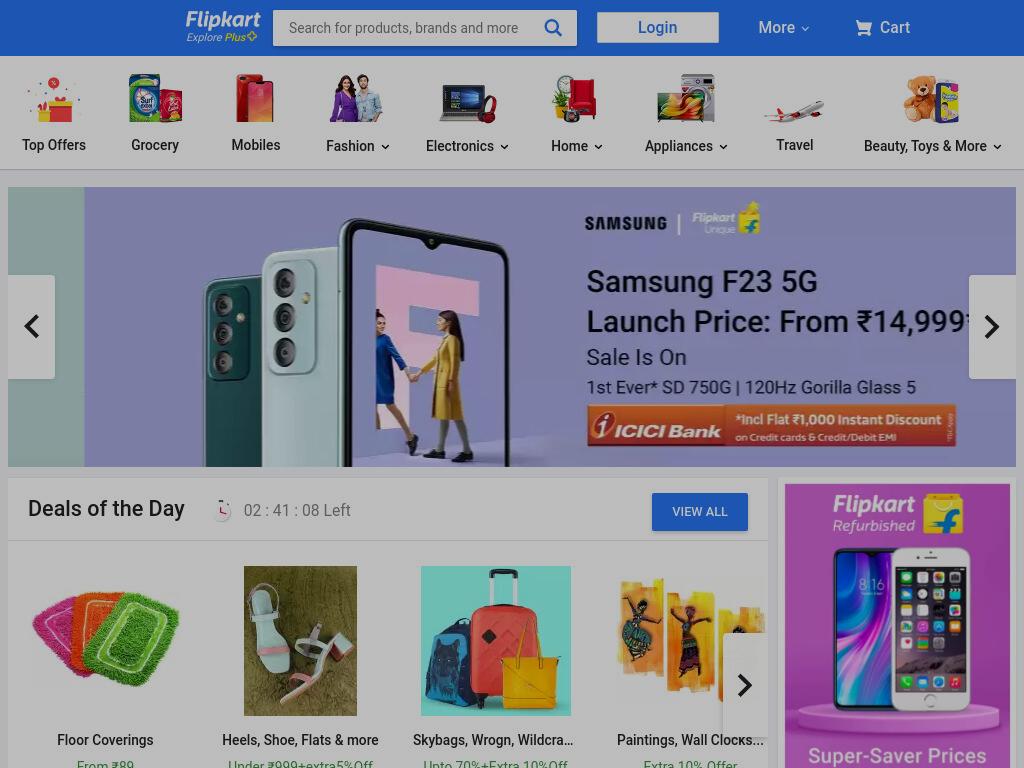Expand the Fashion category menu
The height and width of the screenshot is (768, 1024).
pos(358,146)
